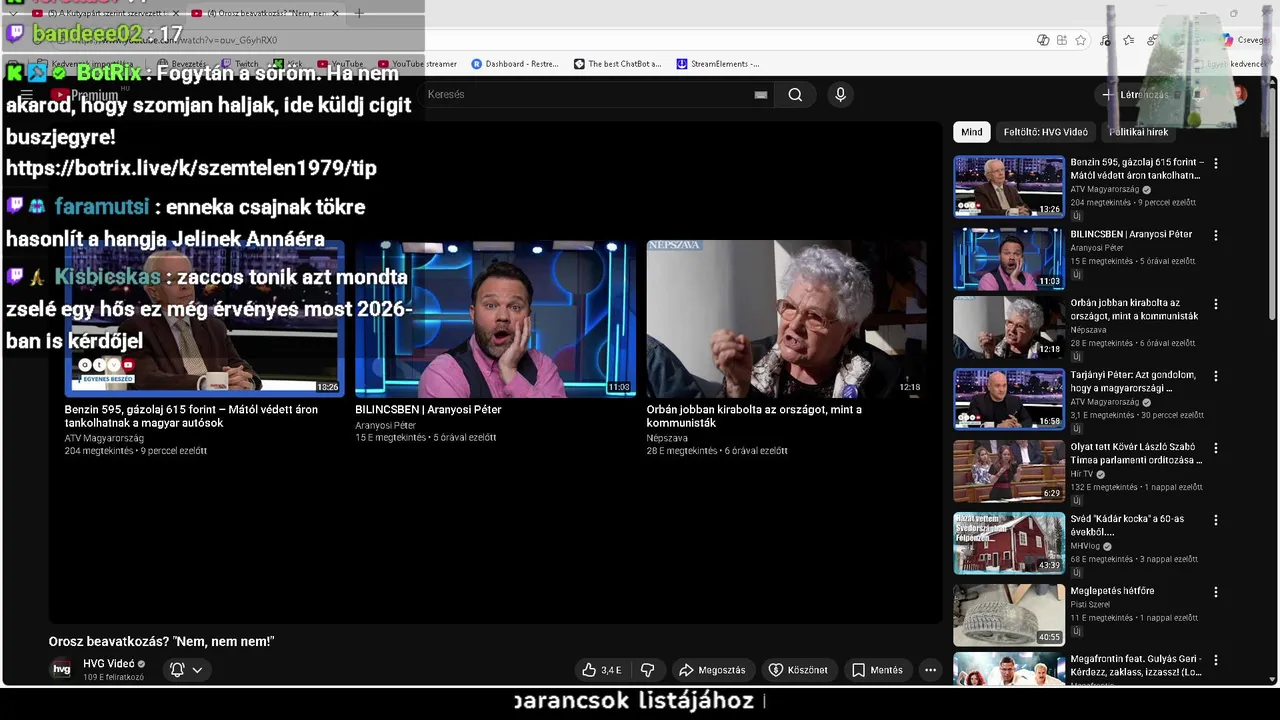Open YouTube streamer bookmark

417,64
